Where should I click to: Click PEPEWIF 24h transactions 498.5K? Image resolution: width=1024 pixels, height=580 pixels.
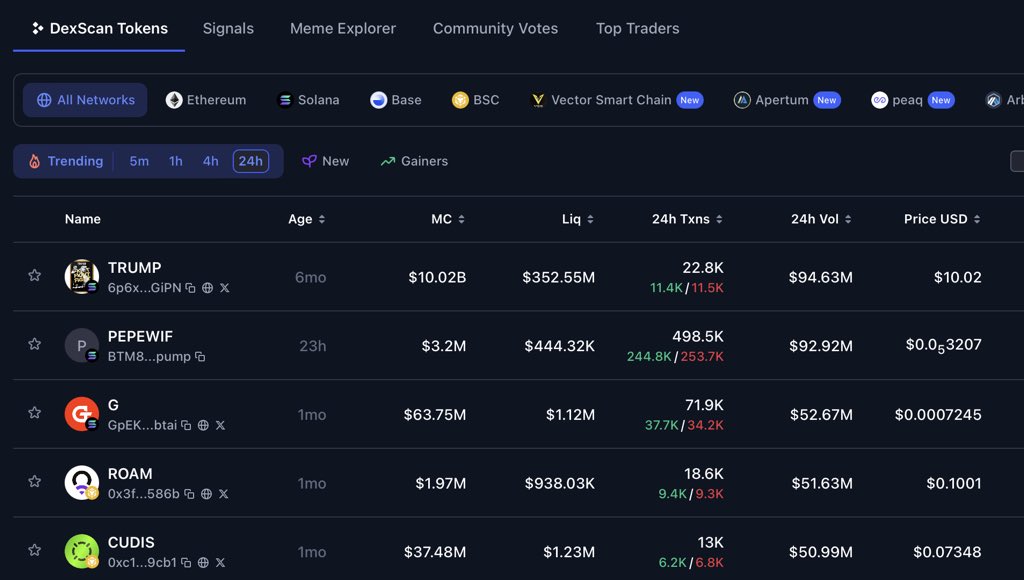click(x=697, y=336)
